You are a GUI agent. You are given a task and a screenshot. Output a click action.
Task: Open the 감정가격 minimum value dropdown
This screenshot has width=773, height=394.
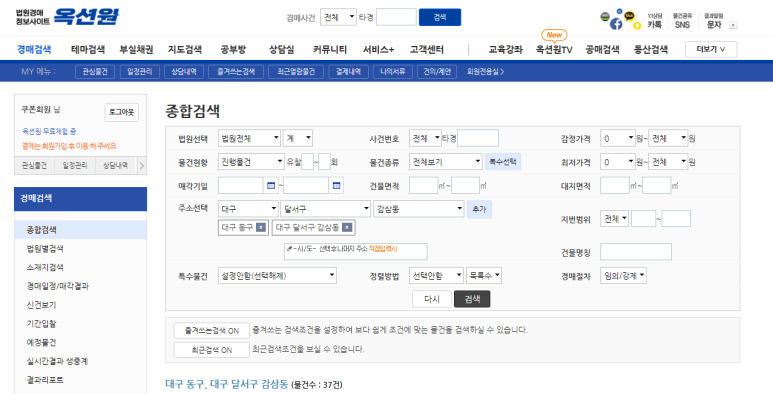click(618, 139)
